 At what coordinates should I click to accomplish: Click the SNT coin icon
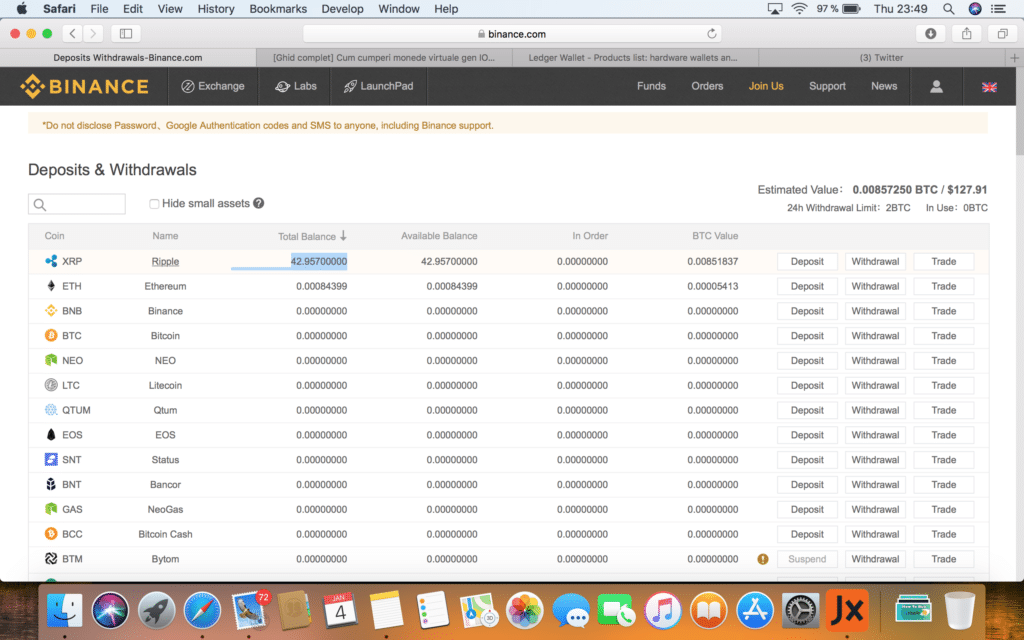(x=51, y=460)
